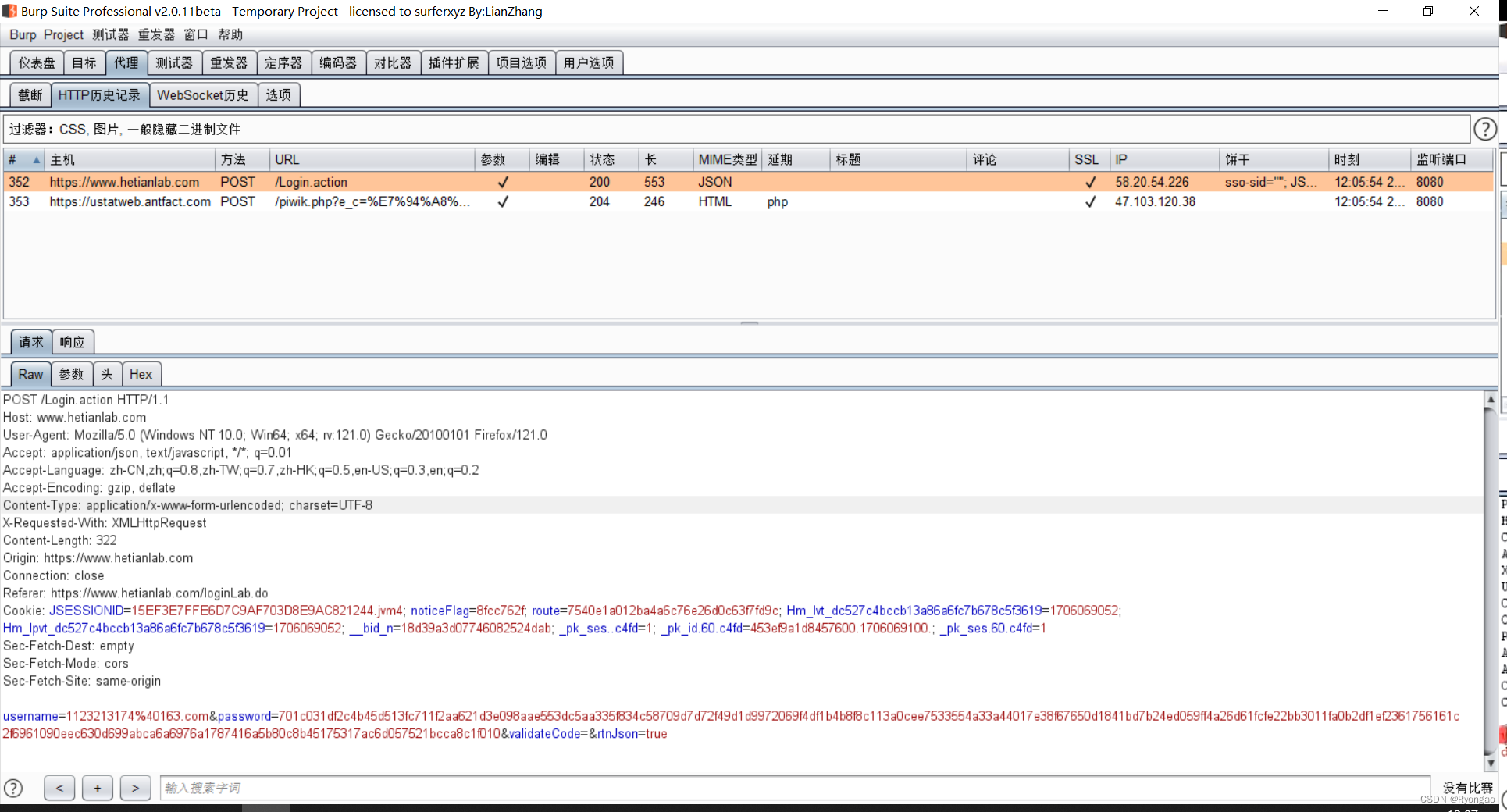
Task: Sort by the 主机 column header
Action: 130,159
